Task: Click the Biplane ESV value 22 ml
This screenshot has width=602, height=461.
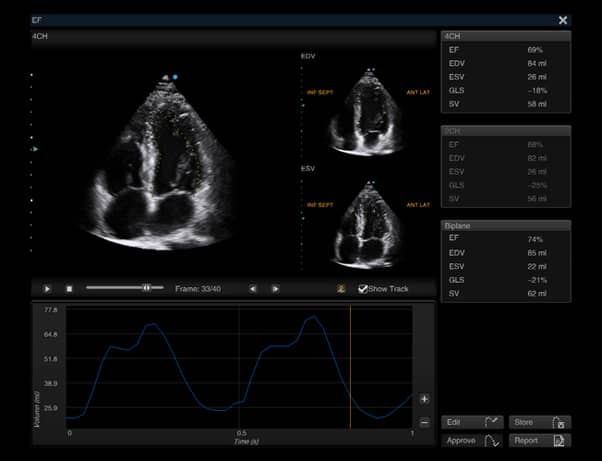Action: pos(537,266)
